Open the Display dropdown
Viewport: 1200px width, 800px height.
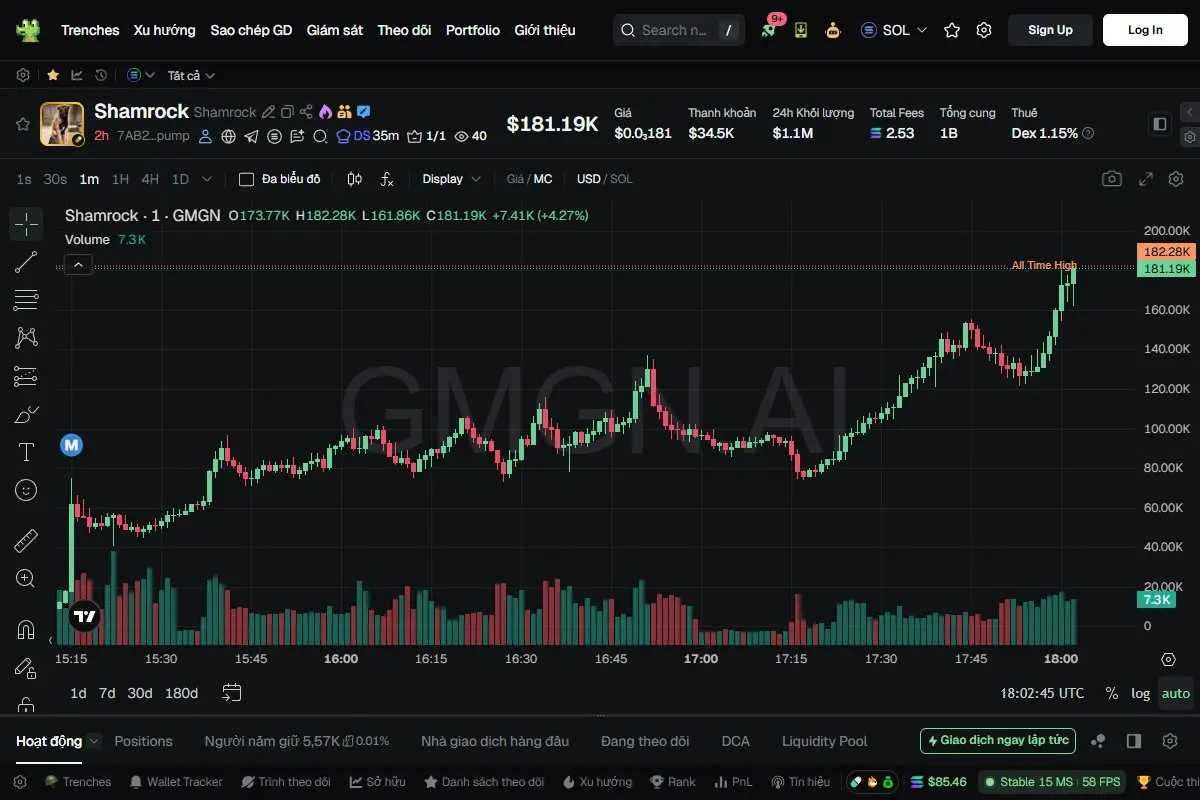[x=451, y=179]
